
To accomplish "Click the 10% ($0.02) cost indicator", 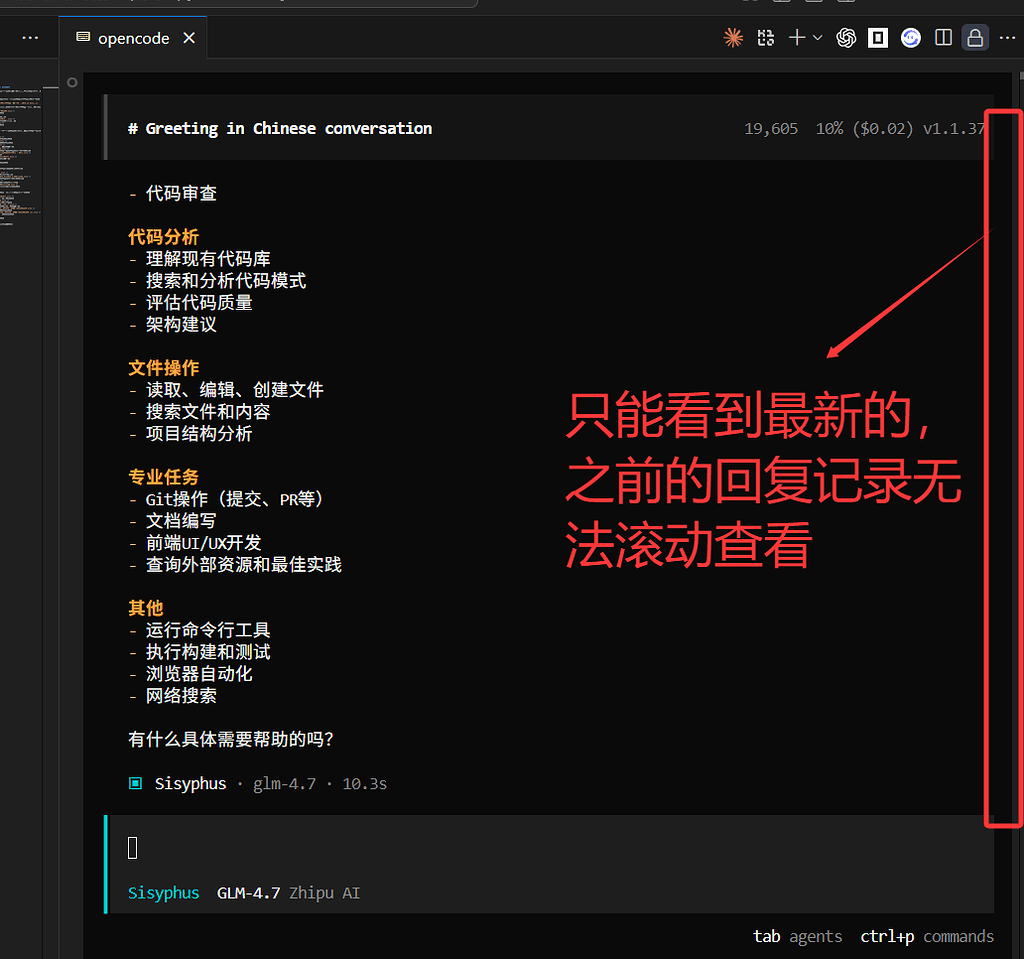I will coord(864,129).
